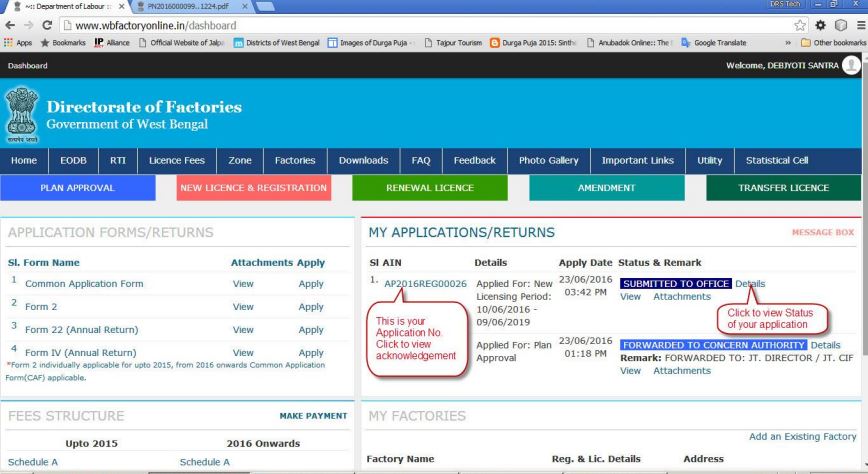The width and height of the screenshot is (868, 474).
Task: Click the MAKE PAYMENT link
Action: pos(313,416)
